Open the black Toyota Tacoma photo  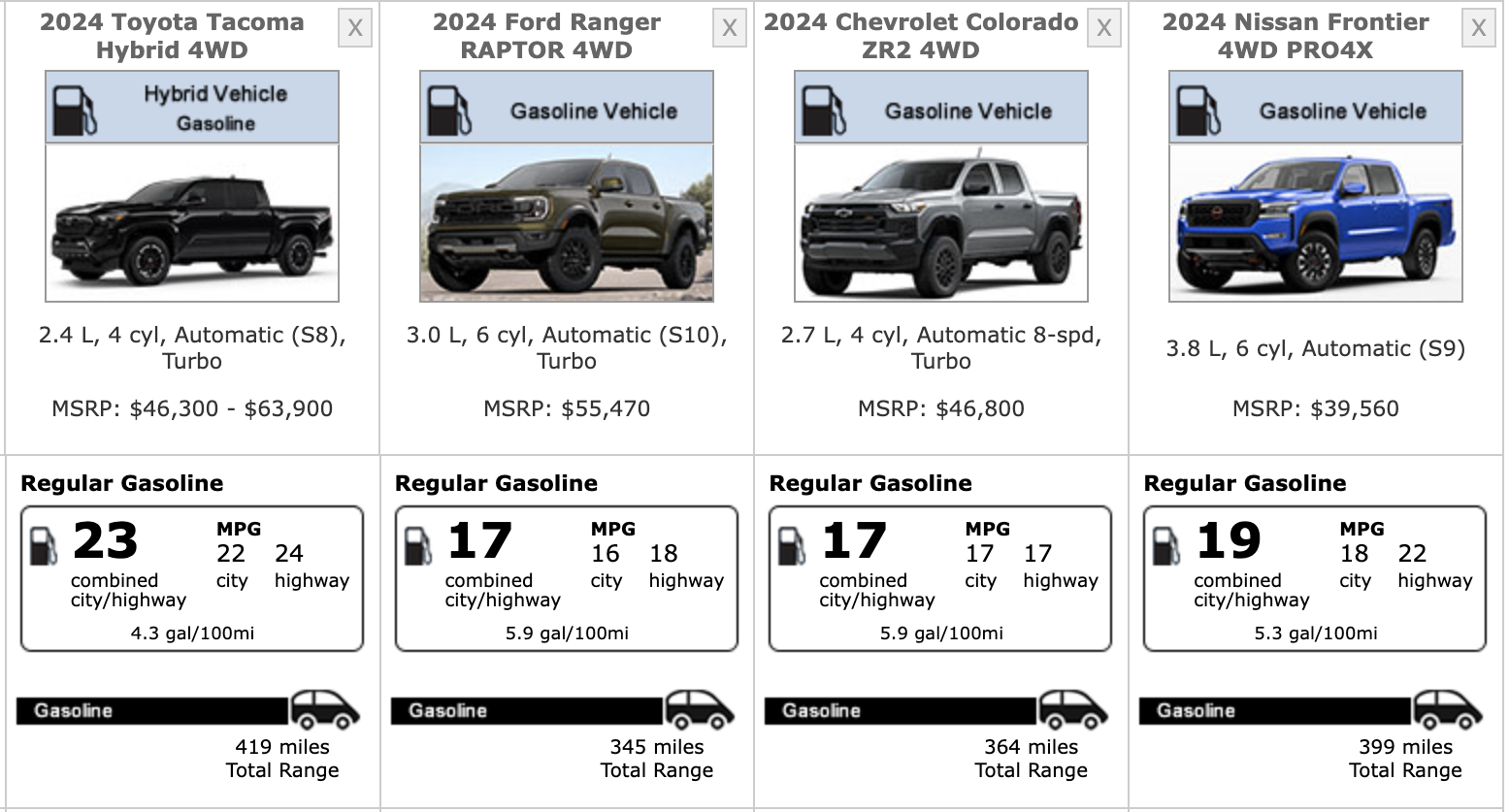pyautogui.click(x=192, y=223)
